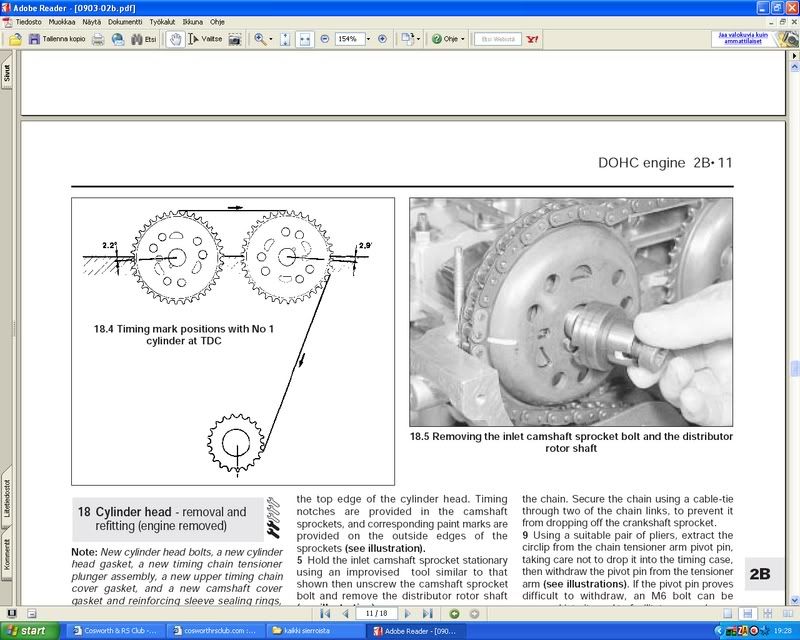The height and width of the screenshot is (640, 800).
Task: Switch to continuous page layout
Action: pyautogui.click(x=747, y=613)
